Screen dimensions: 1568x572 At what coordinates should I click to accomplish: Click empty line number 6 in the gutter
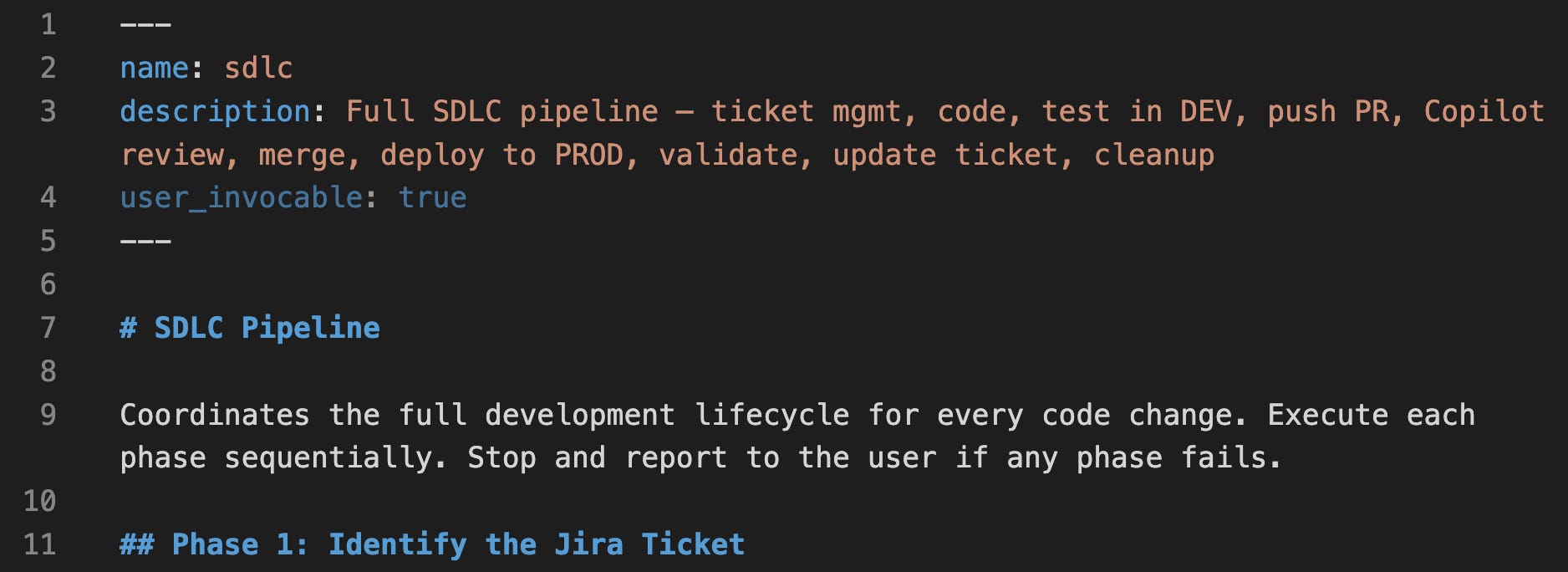pyautogui.click(x=48, y=284)
